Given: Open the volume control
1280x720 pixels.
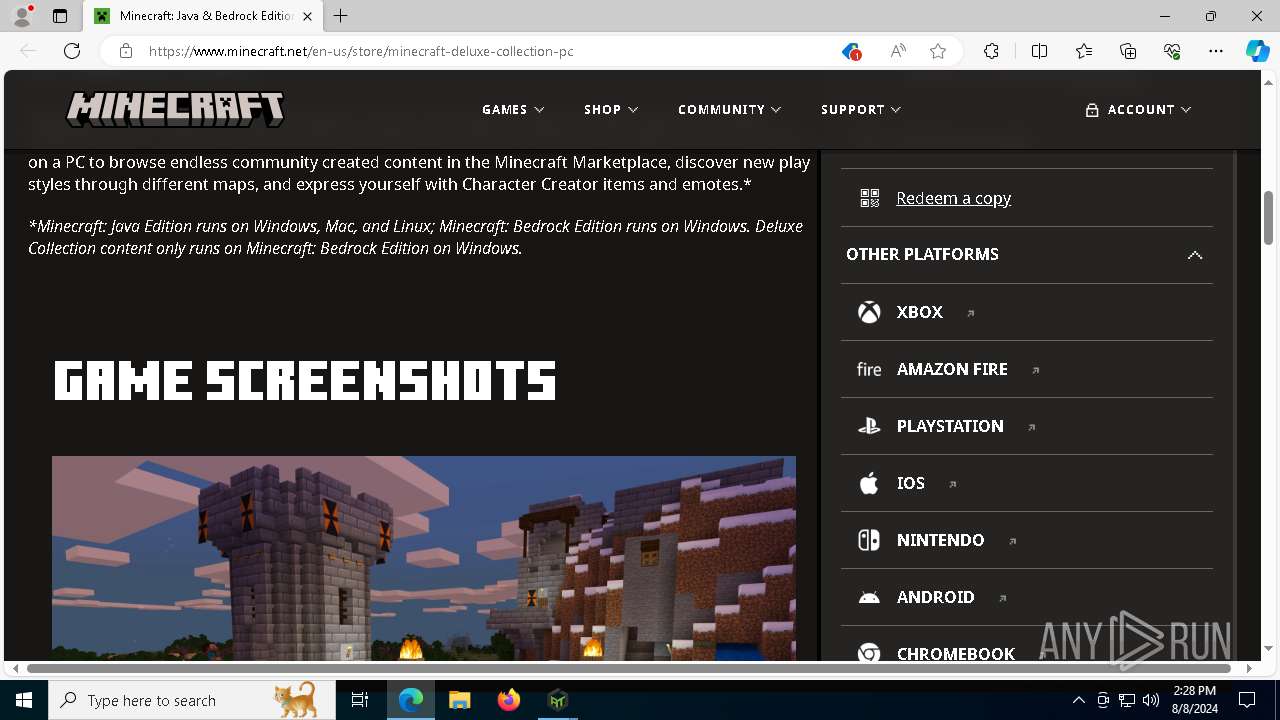Looking at the screenshot, I should pos(1150,700).
